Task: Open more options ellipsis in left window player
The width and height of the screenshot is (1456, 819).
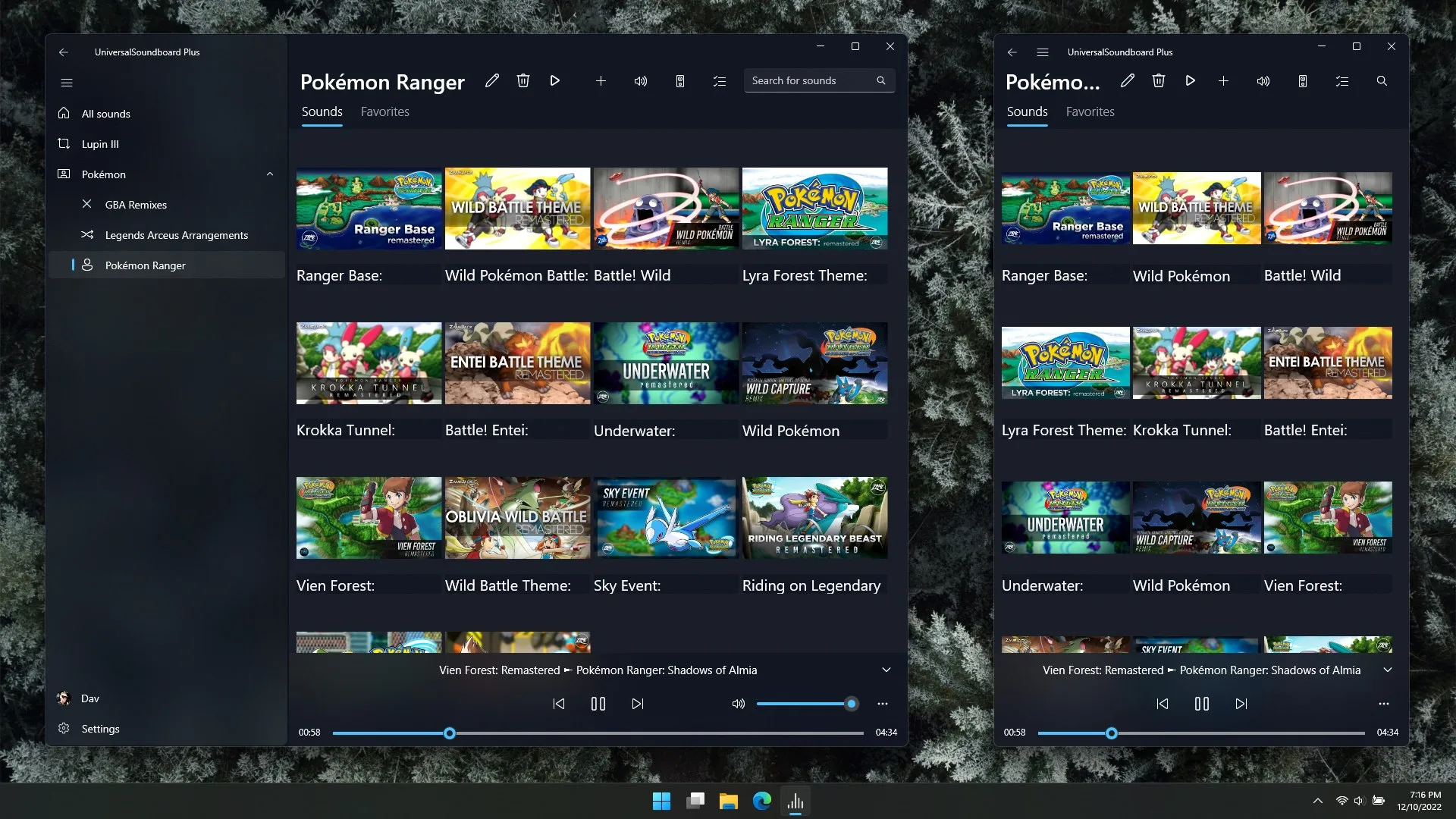Action: coord(883,704)
